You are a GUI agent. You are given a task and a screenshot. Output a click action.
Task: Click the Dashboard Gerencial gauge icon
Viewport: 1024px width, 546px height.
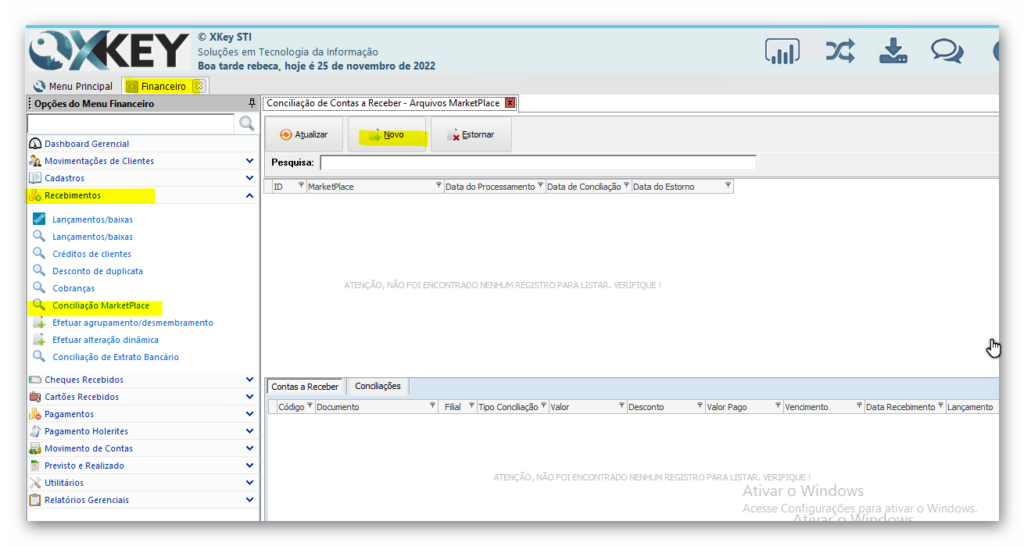coord(35,144)
